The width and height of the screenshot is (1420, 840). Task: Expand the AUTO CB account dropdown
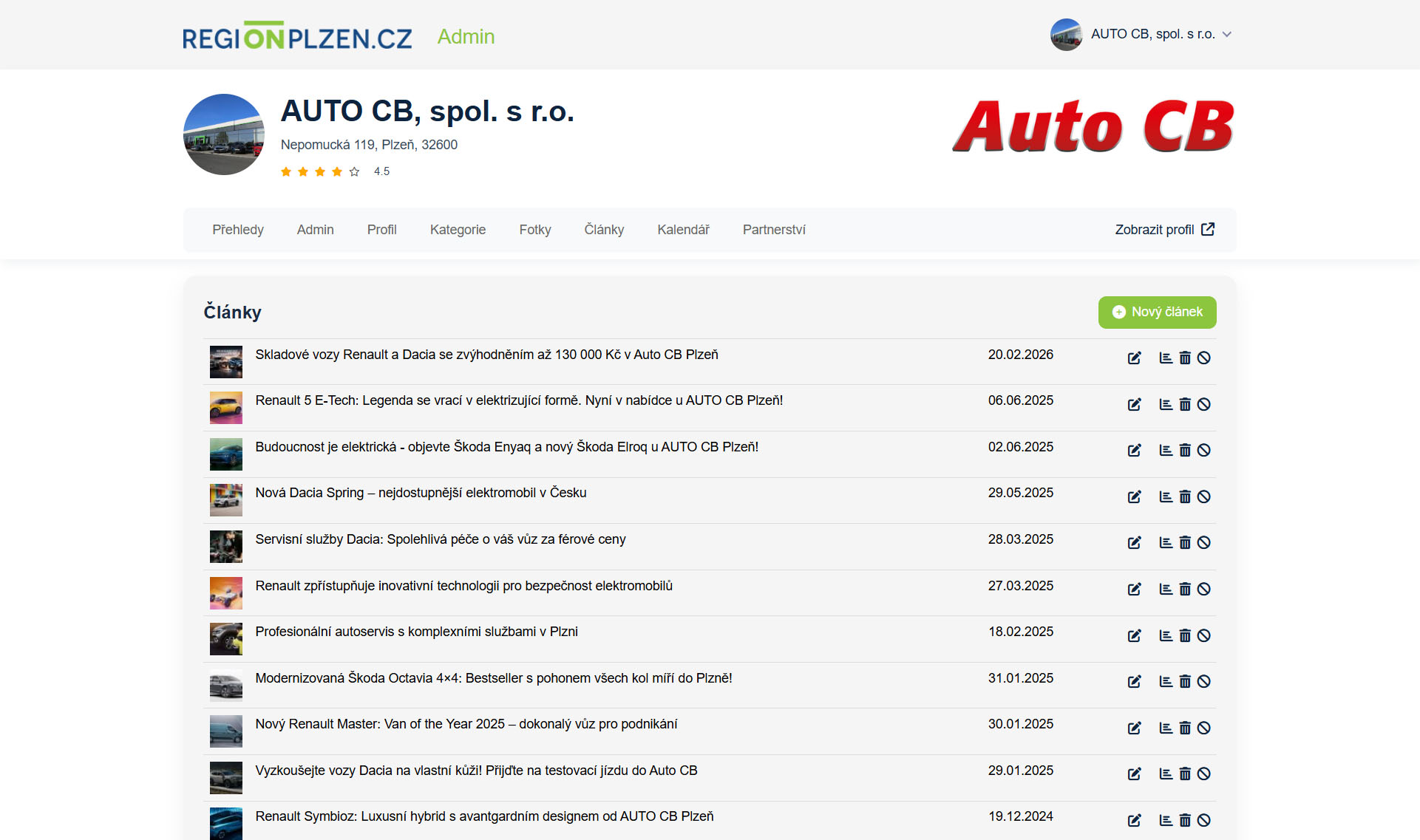(x=1141, y=35)
